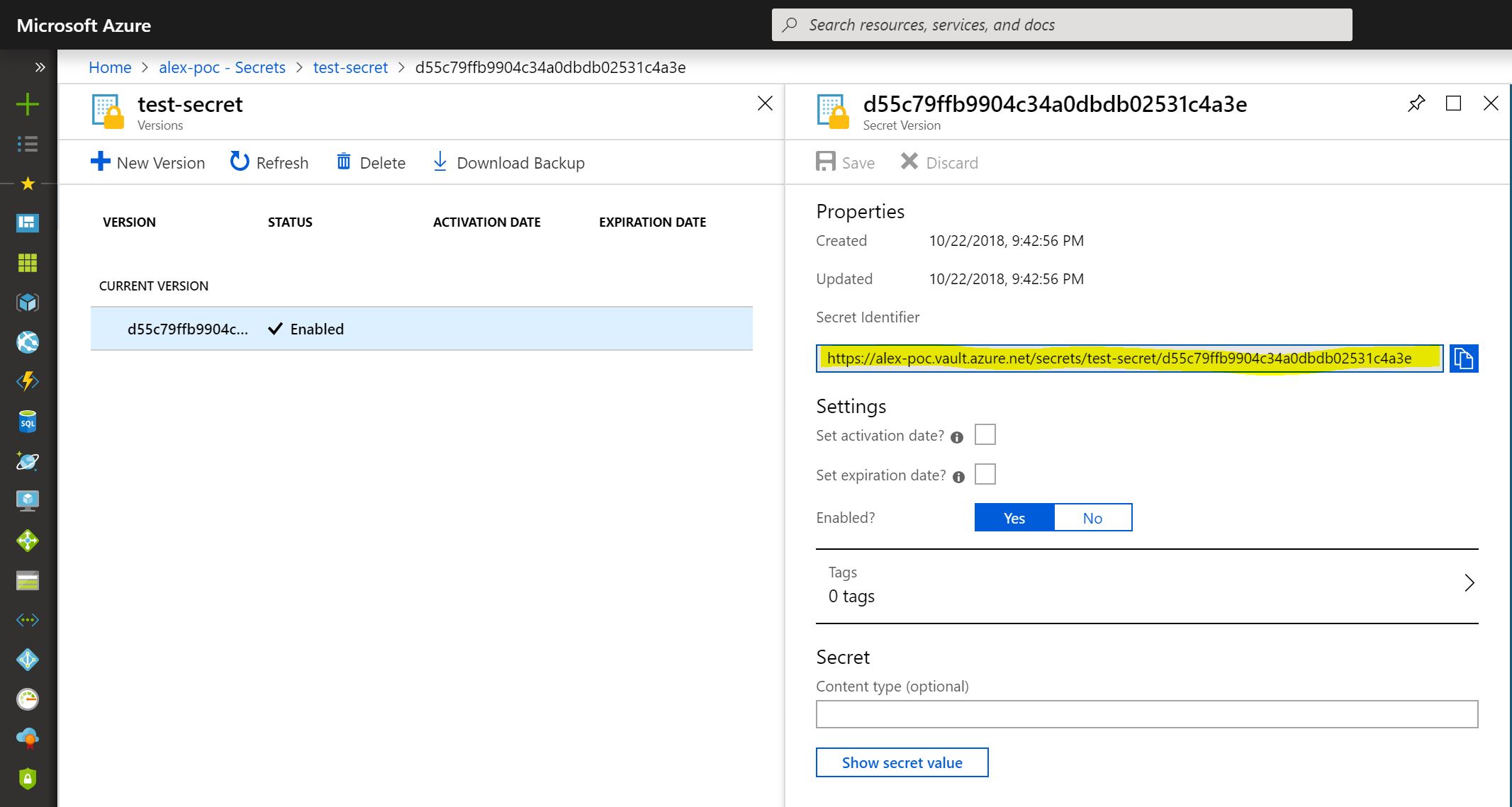Open Security Center green shield icon
The image size is (1512, 807).
click(x=28, y=779)
